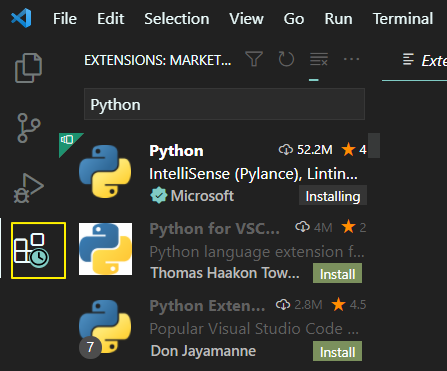Clear extensions search results

point(319,59)
